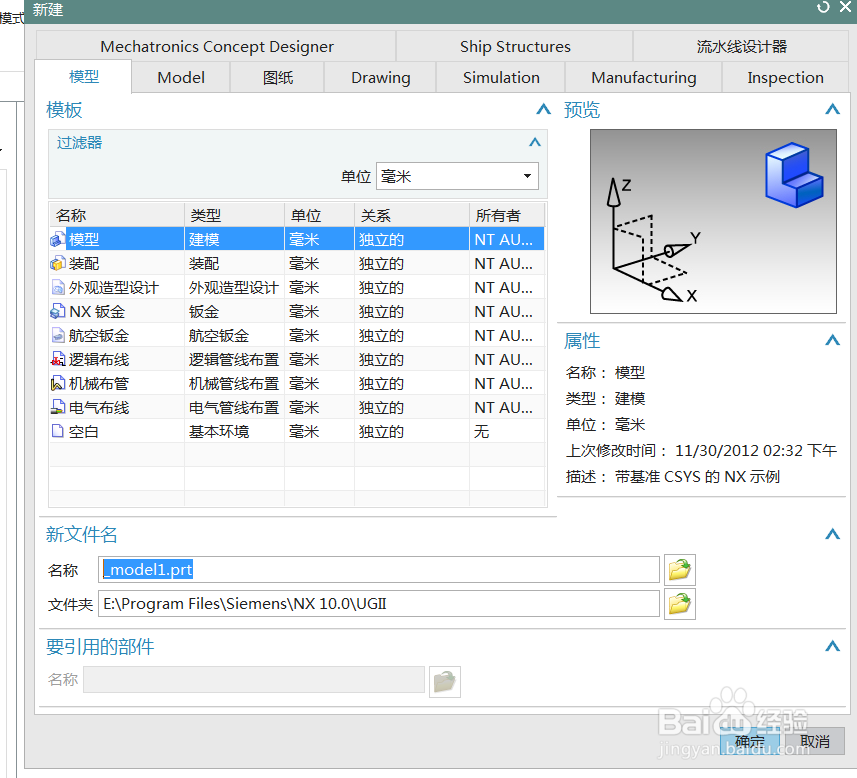Collapse the 预览 section
Image resolution: width=857 pixels, height=778 pixels.
tap(832, 109)
